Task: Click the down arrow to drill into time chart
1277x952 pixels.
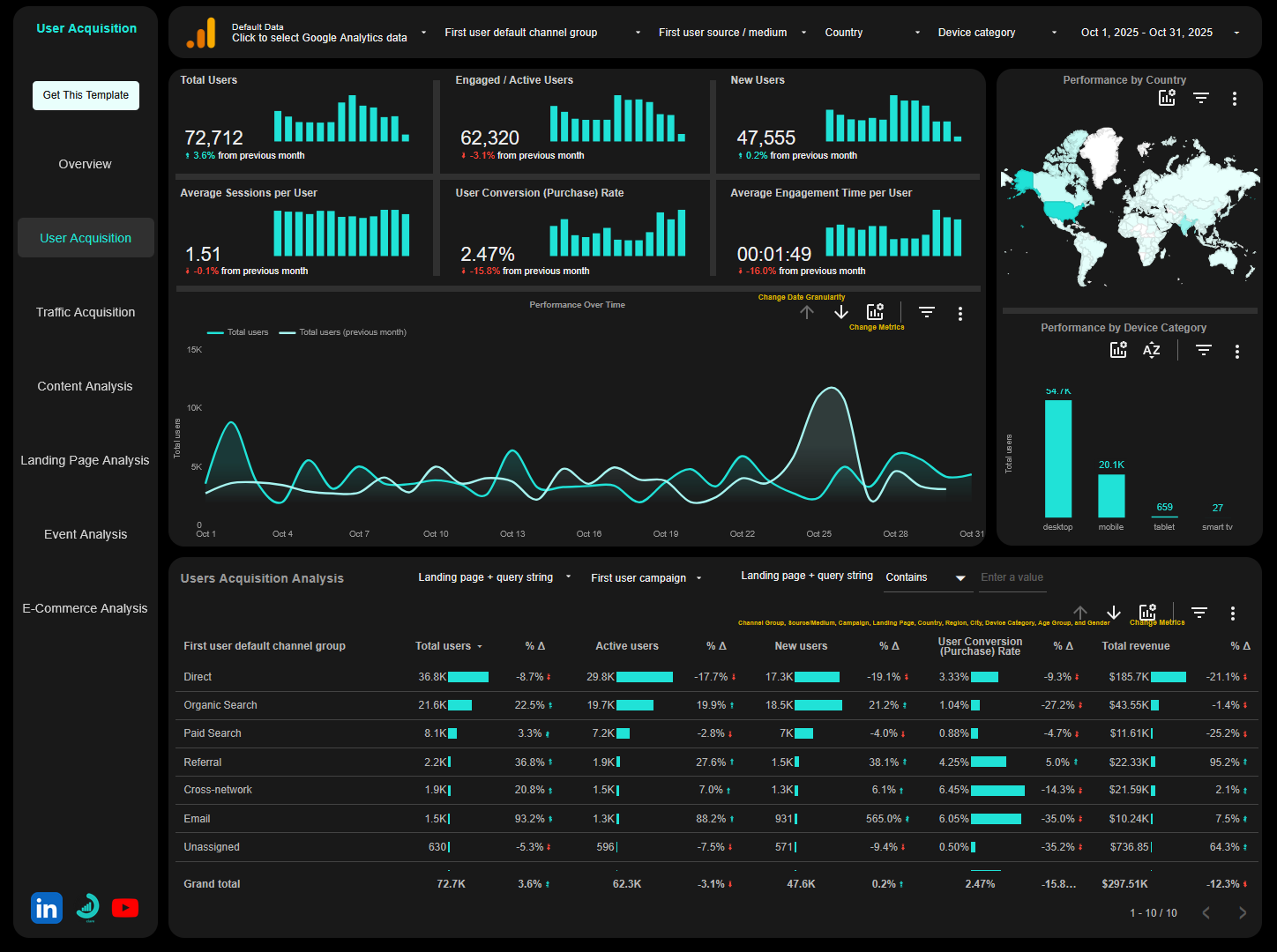Action: pyautogui.click(x=840, y=312)
